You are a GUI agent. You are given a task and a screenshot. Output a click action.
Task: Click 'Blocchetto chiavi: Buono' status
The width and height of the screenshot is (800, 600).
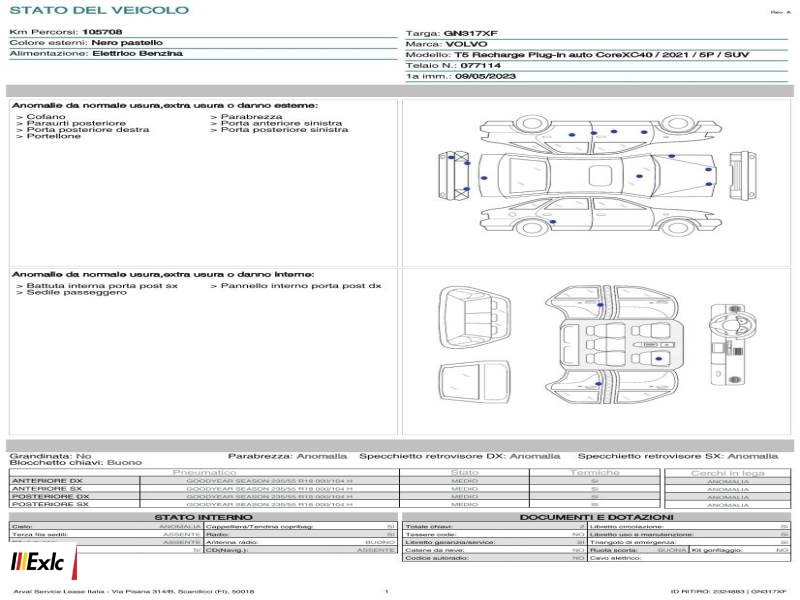[76, 463]
